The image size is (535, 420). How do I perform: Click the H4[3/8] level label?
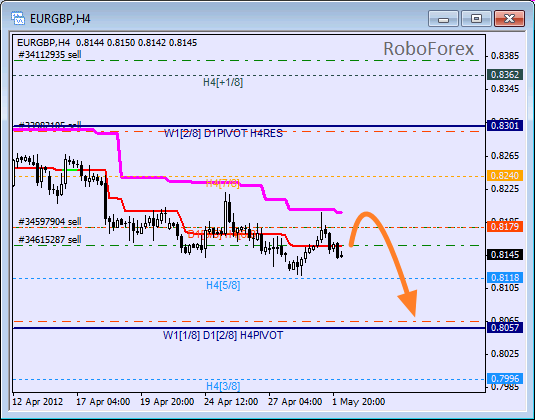(x=223, y=386)
